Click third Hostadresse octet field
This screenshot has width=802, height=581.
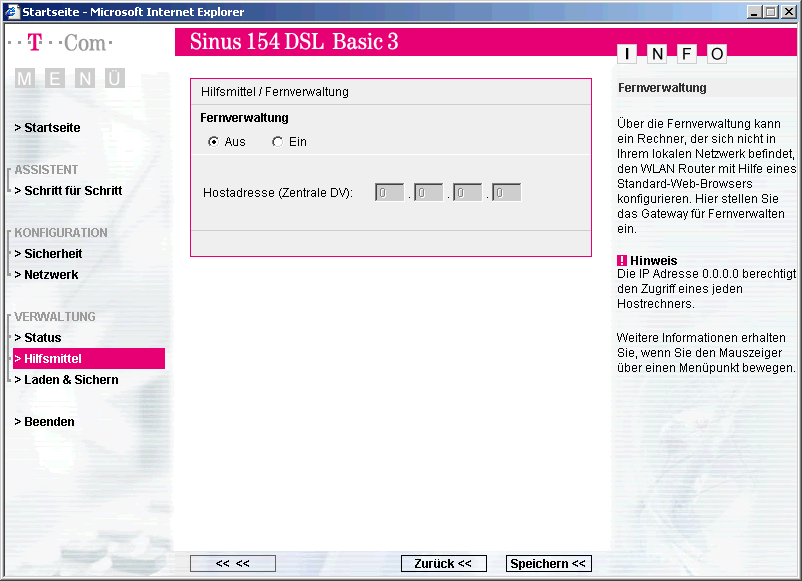point(467,192)
